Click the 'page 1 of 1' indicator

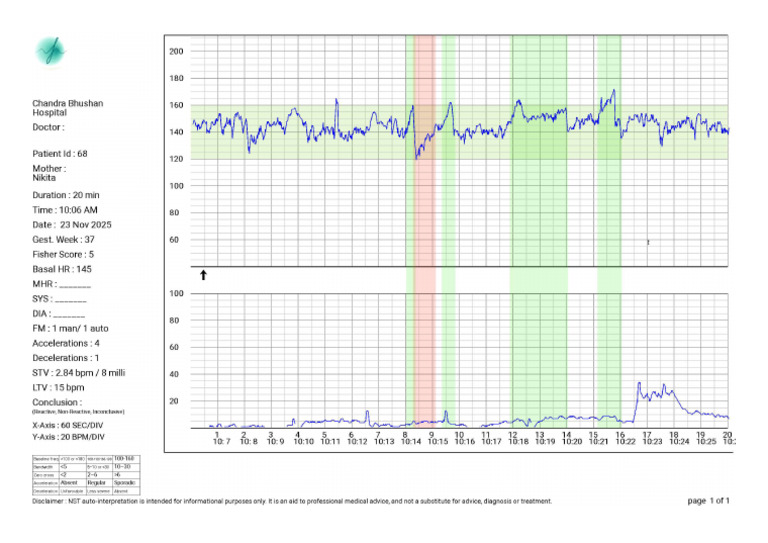click(x=708, y=500)
